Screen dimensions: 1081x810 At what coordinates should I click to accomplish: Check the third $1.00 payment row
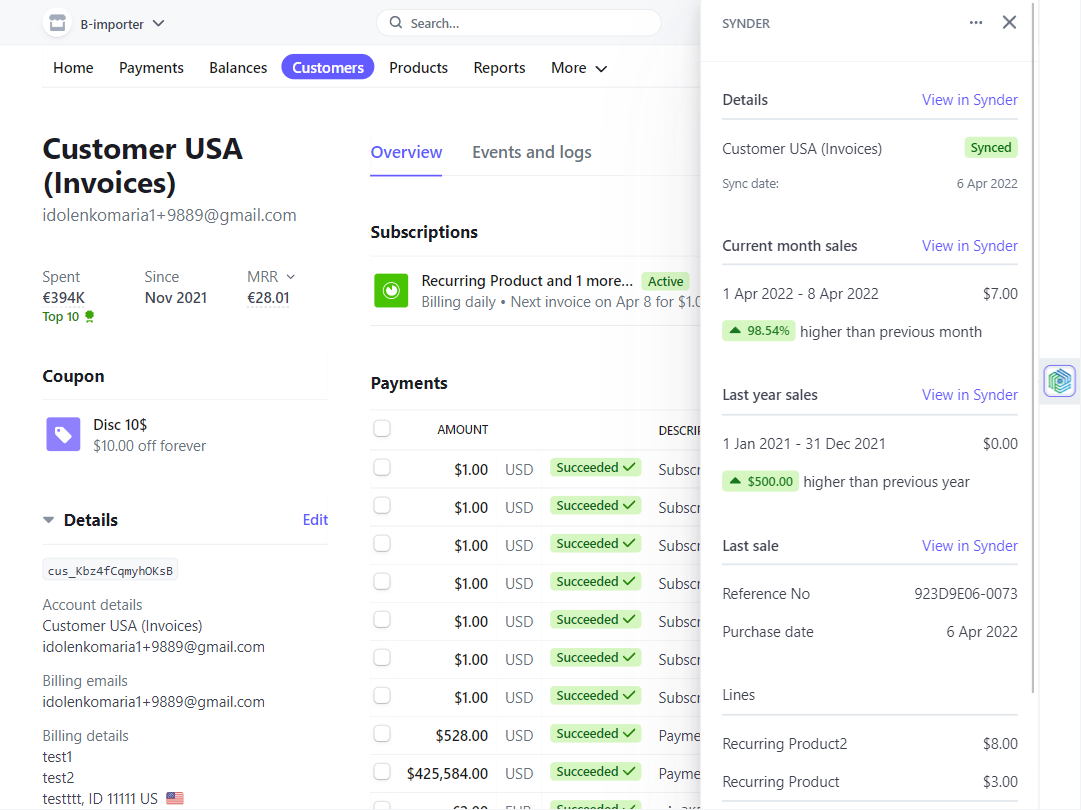382,544
